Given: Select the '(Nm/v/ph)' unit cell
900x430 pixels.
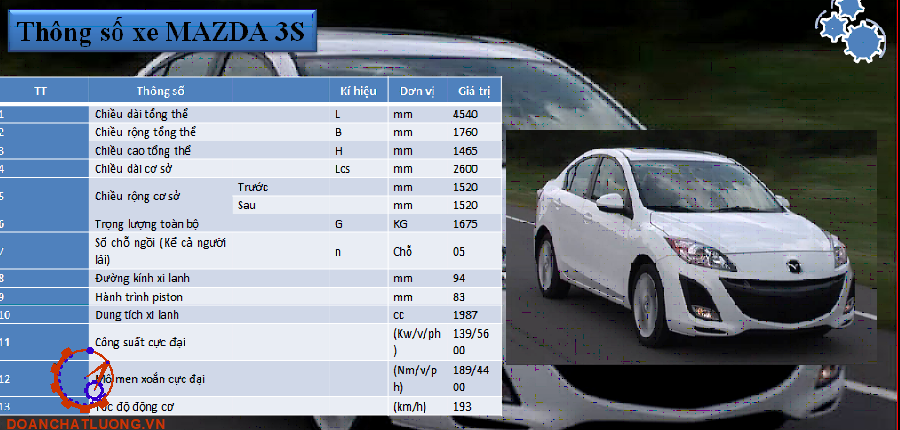Looking at the screenshot, I should (416, 378).
